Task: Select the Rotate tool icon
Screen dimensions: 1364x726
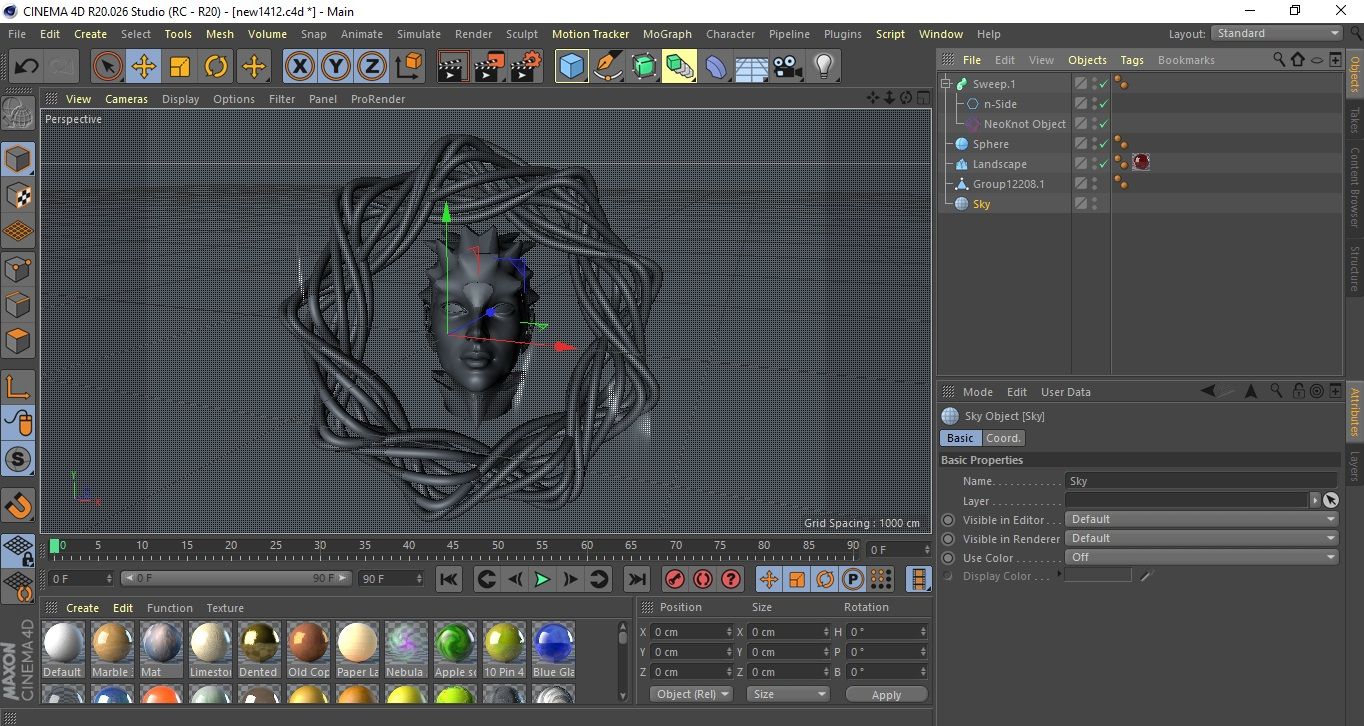Action: (216, 67)
